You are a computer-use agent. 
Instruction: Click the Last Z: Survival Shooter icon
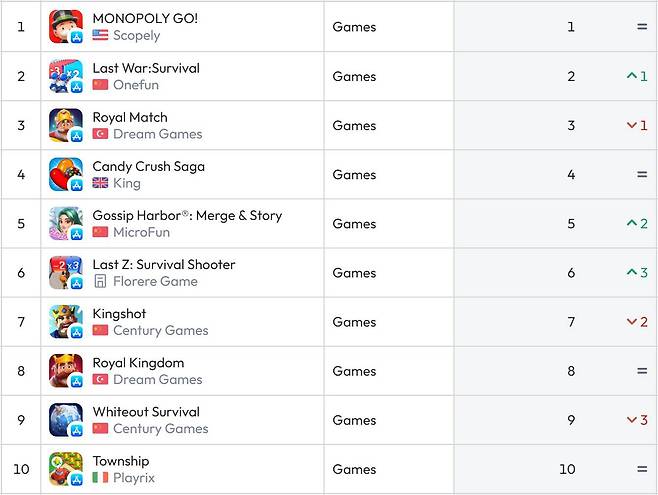pyautogui.click(x=65, y=272)
